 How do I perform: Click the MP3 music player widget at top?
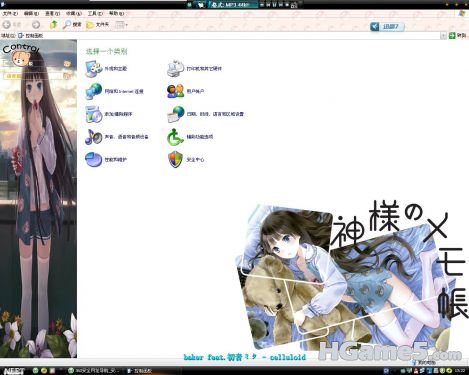[245, 4]
